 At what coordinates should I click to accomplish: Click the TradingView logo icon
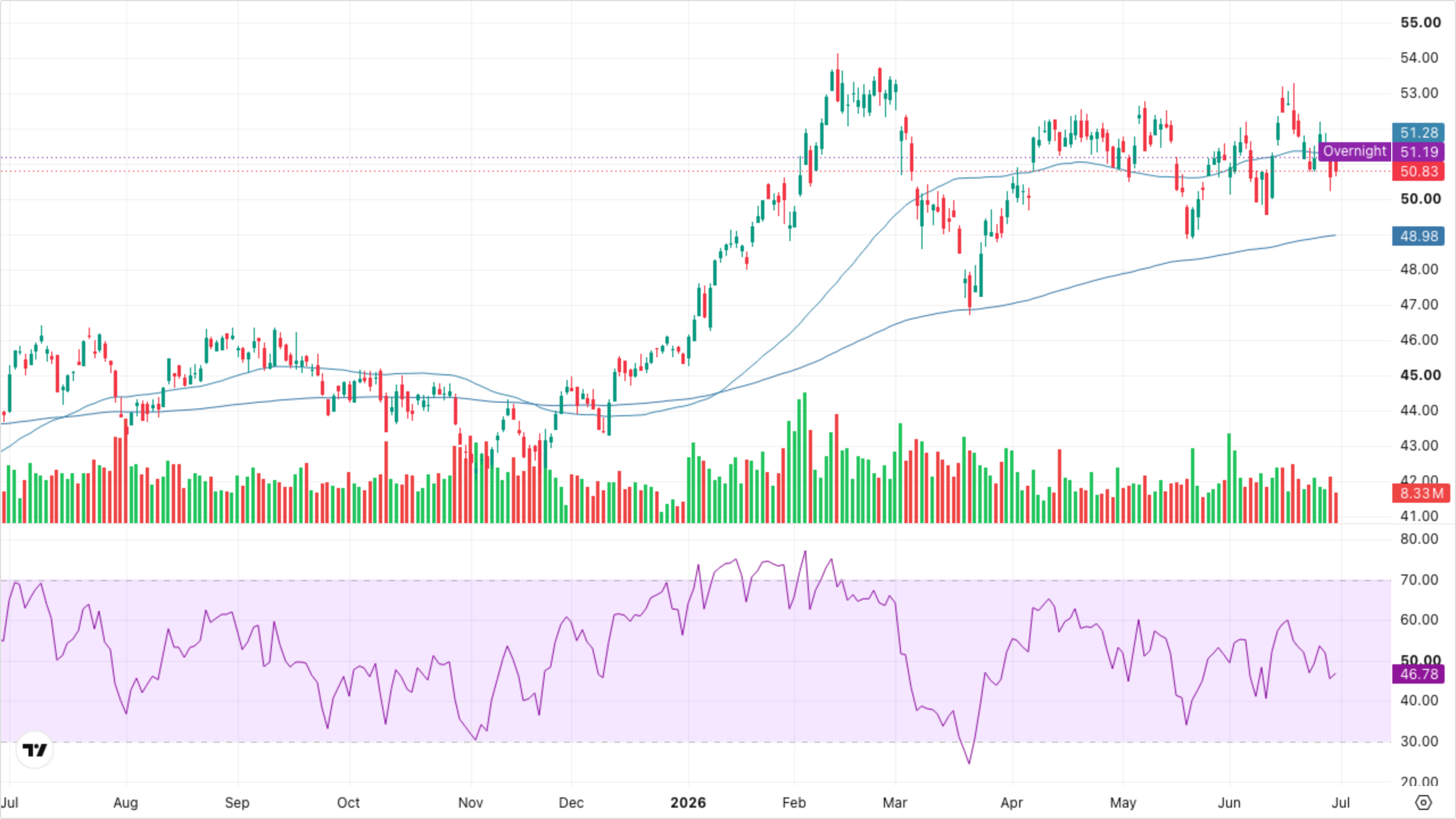click(x=35, y=750)
